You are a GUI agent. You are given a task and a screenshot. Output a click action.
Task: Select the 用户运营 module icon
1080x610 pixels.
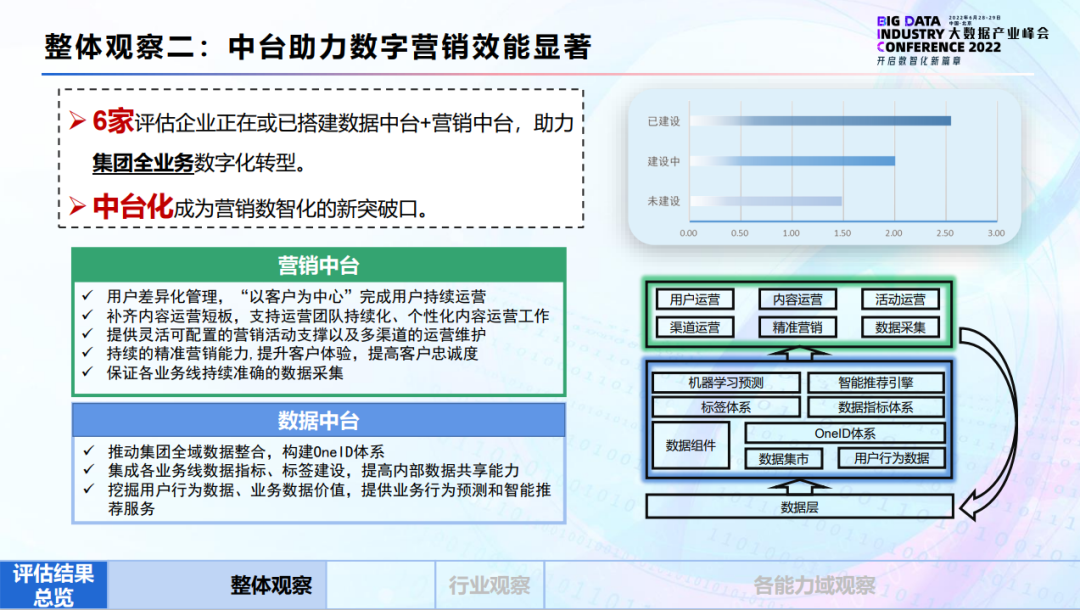tap(697, 299)
